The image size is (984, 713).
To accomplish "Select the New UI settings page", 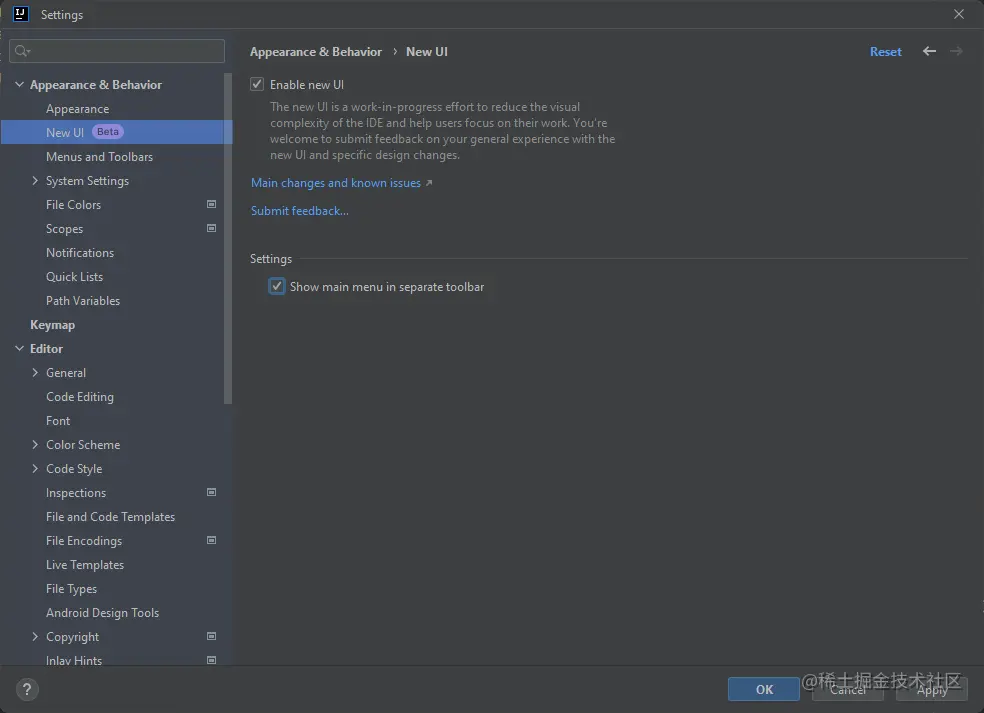I will (x=116, y=132).
